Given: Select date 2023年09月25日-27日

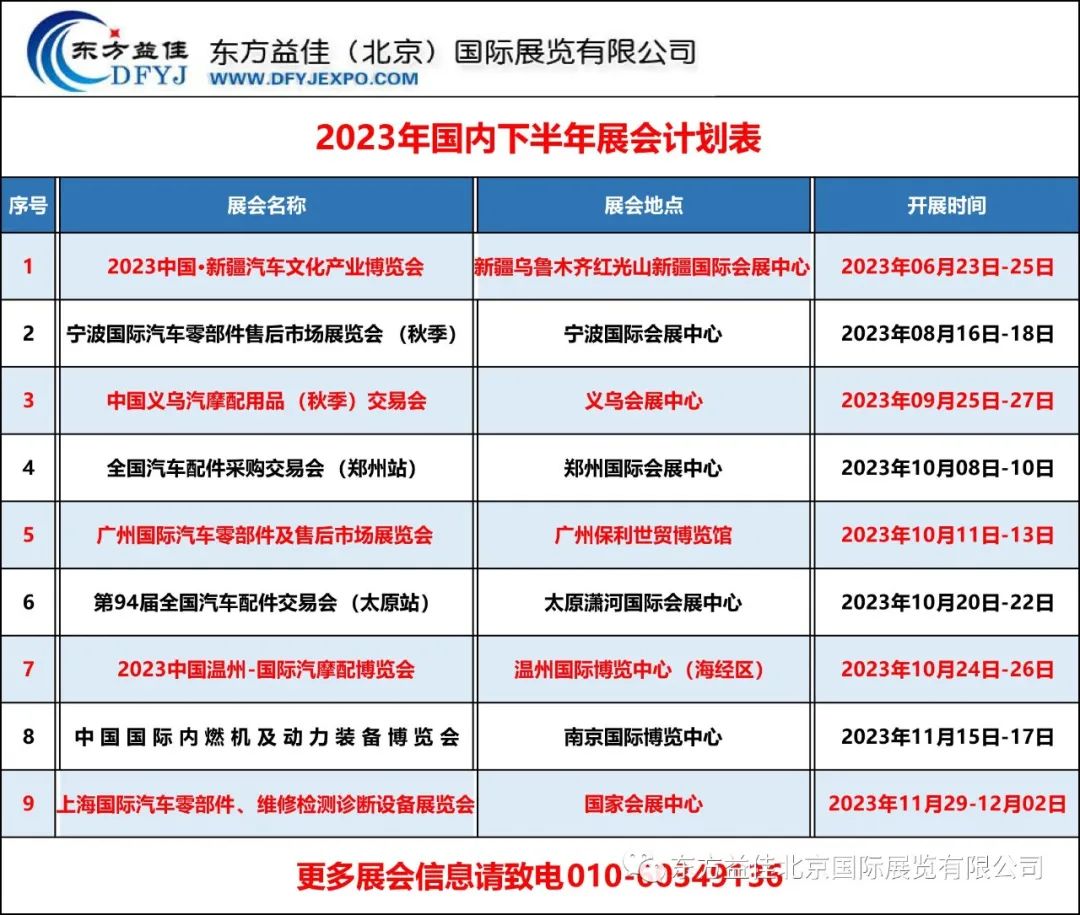Looking at the screenshot, I should 947,400.
